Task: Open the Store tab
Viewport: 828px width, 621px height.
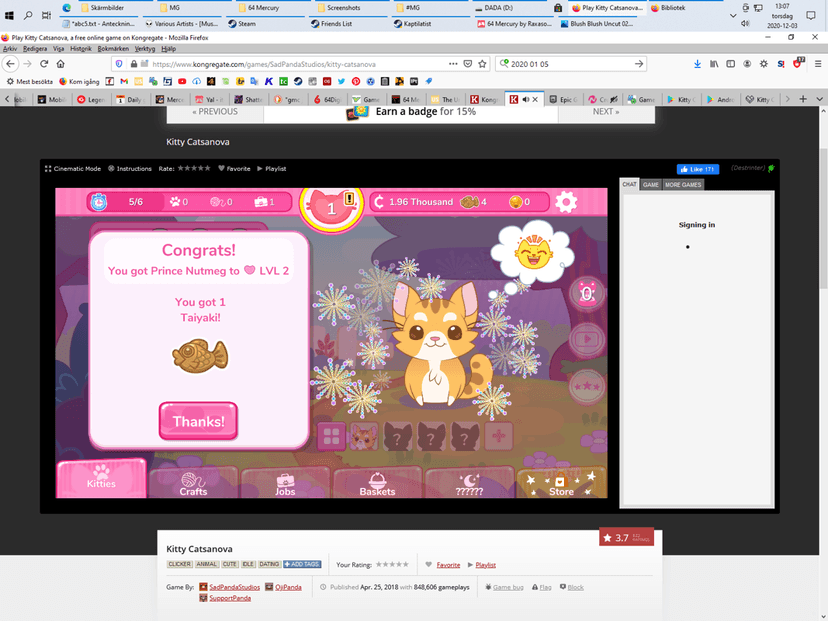Action: 561,483
